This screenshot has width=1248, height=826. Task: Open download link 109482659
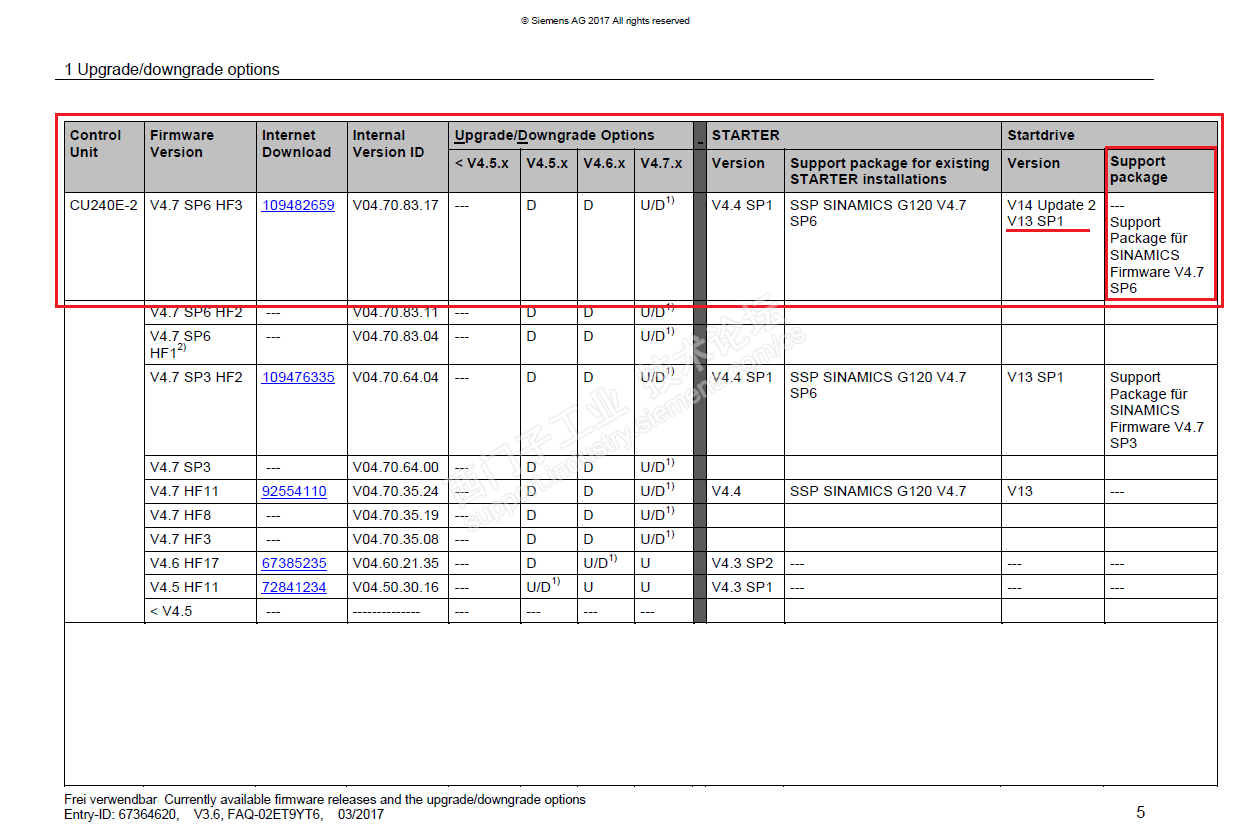298,205
